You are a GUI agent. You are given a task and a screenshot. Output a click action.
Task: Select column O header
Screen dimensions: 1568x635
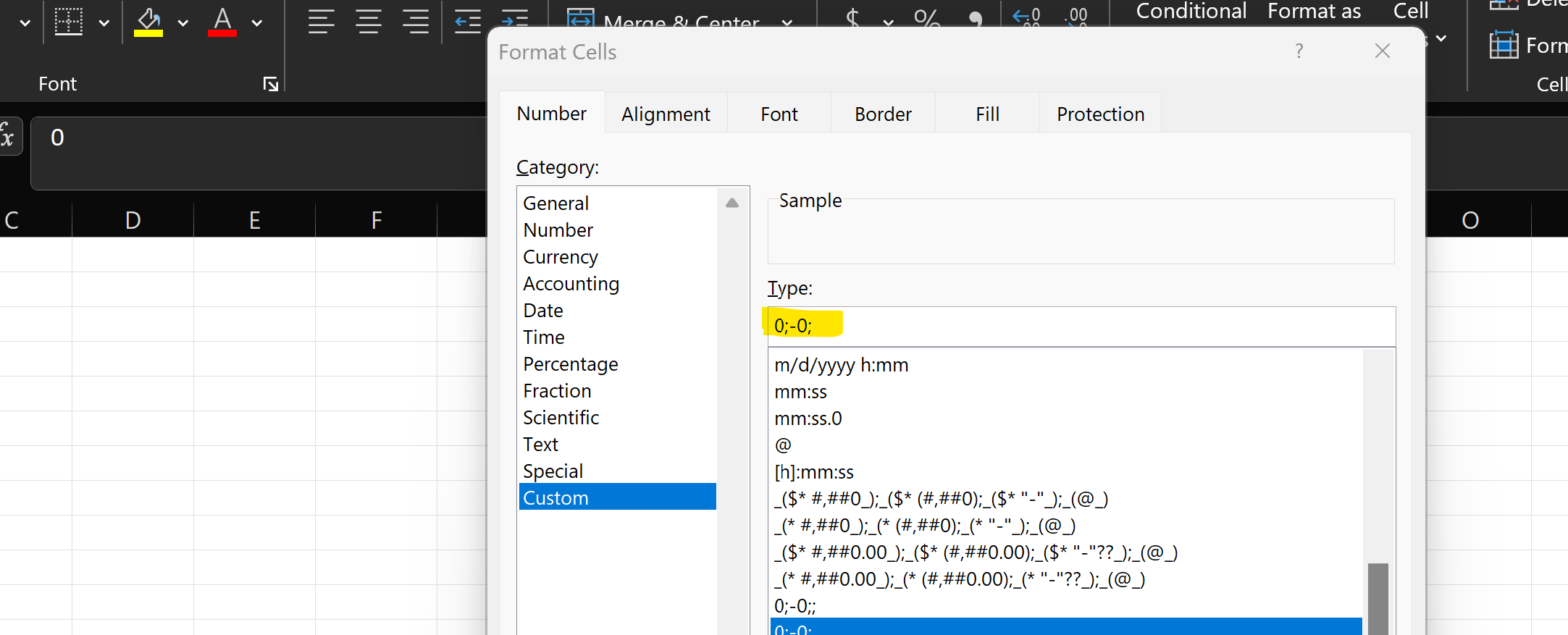1470,219
